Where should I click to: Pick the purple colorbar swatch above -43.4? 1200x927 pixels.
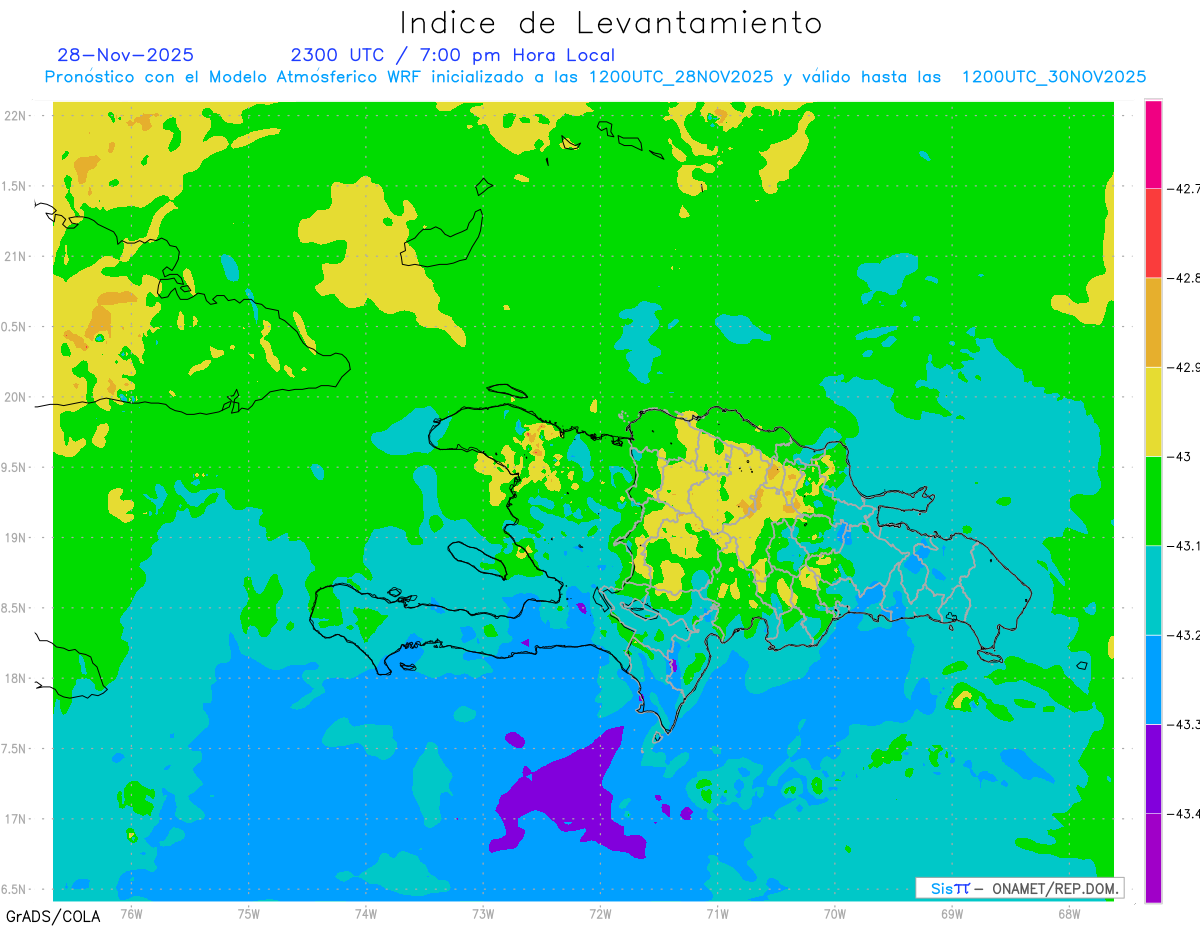[x=1153, y=768]
